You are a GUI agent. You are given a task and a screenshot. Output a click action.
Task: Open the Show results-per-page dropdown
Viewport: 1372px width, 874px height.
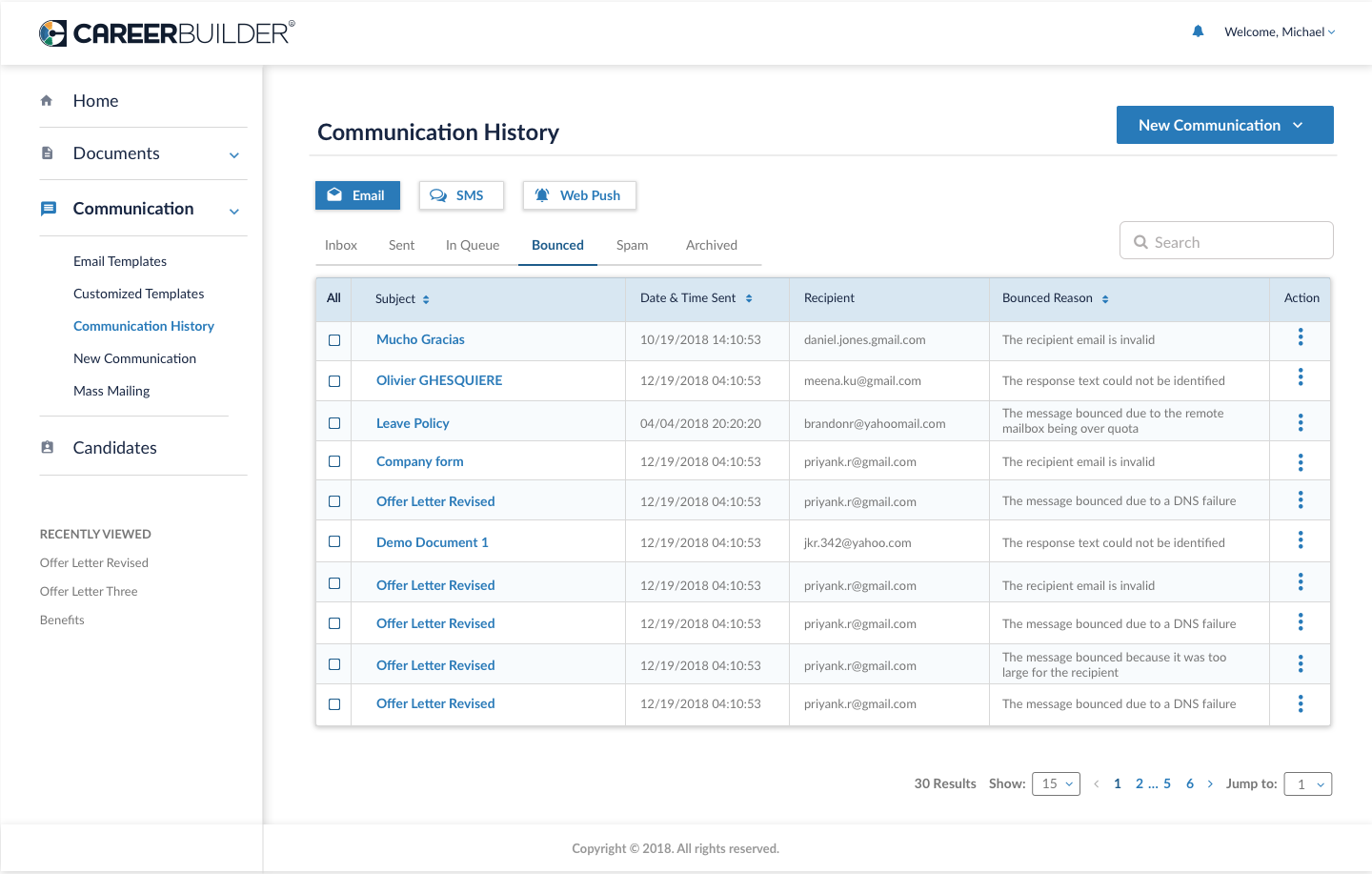pyautogui.click(x=1056, y=783)
